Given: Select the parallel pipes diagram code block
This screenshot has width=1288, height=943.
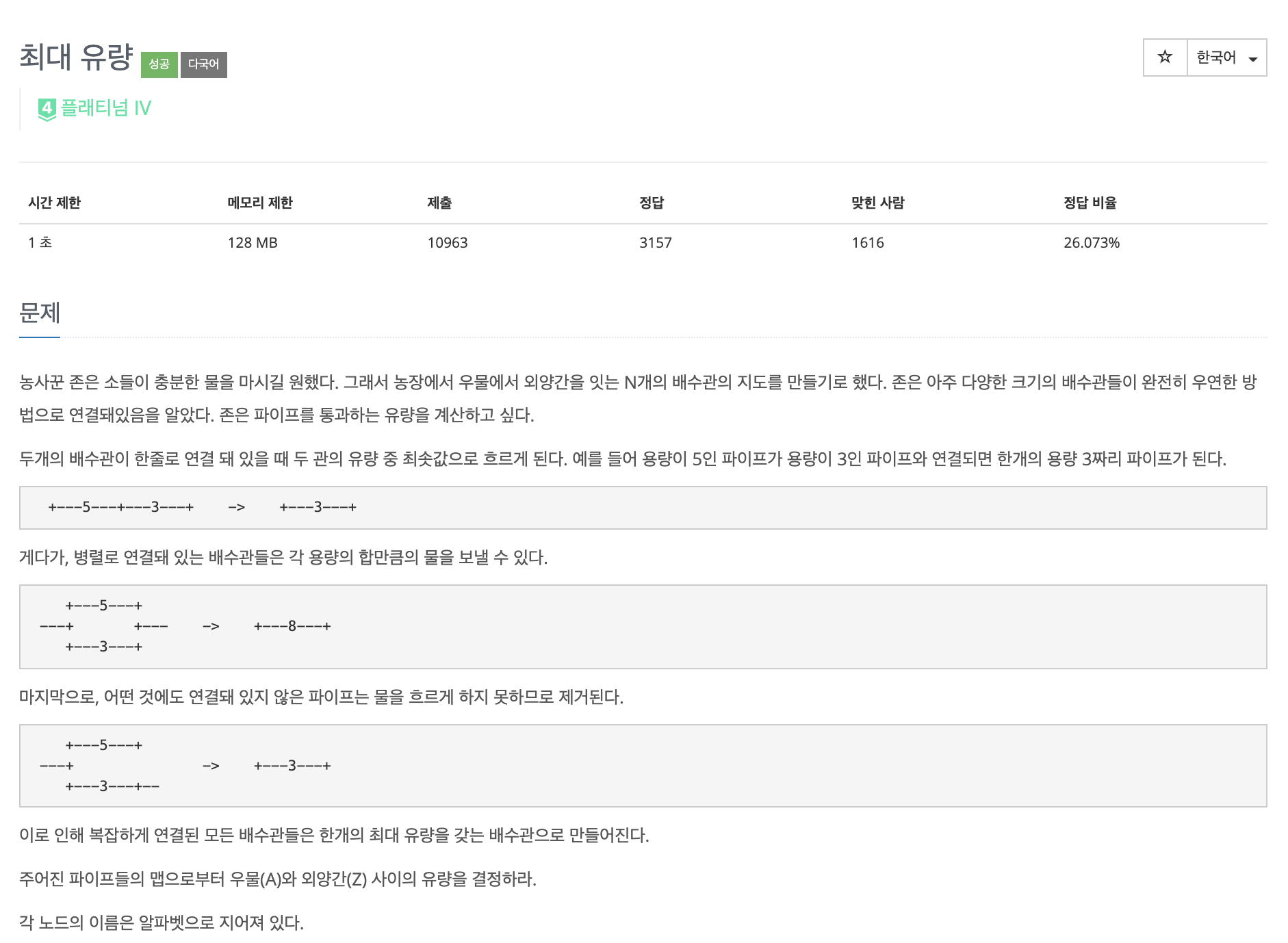Looking at the screenshot, I should 643,625.
